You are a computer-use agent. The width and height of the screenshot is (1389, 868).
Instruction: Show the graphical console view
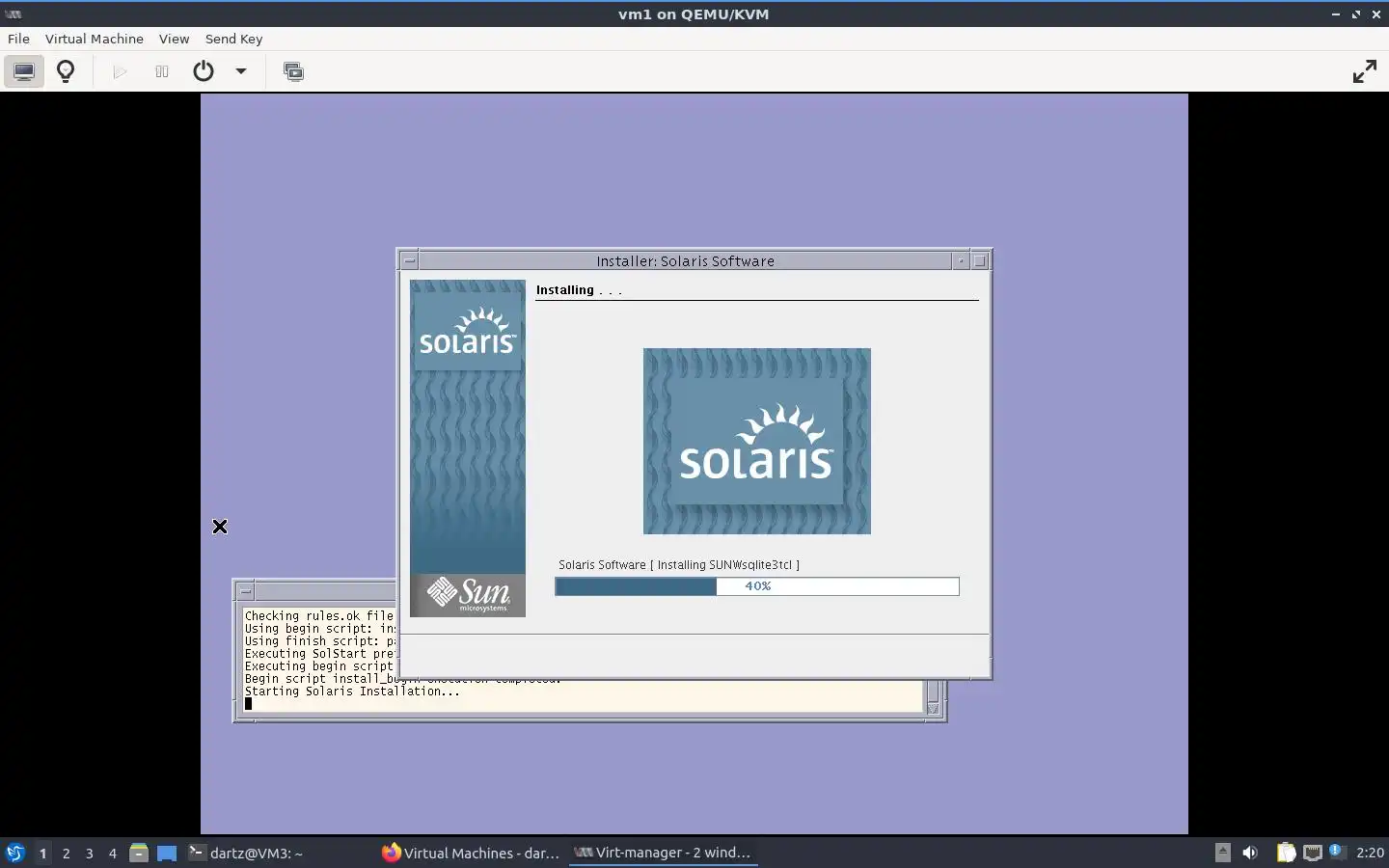[24, 71]
